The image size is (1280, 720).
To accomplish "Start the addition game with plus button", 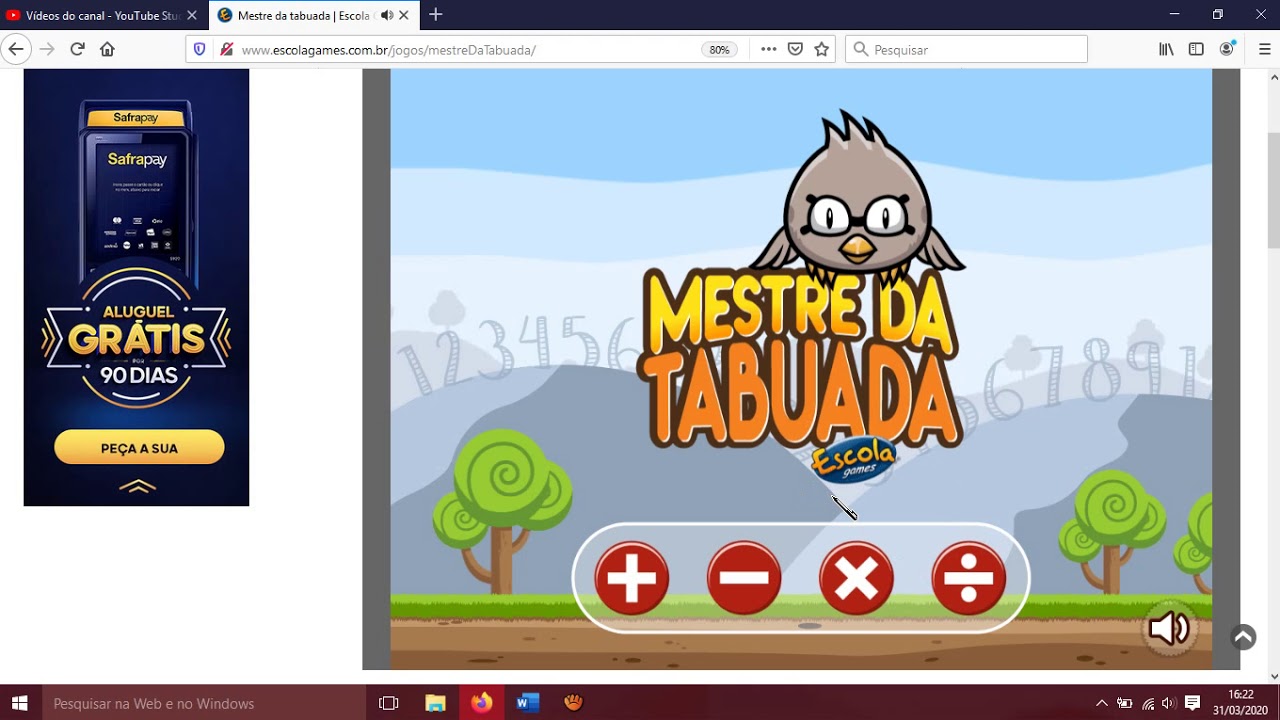I will 632,578.
